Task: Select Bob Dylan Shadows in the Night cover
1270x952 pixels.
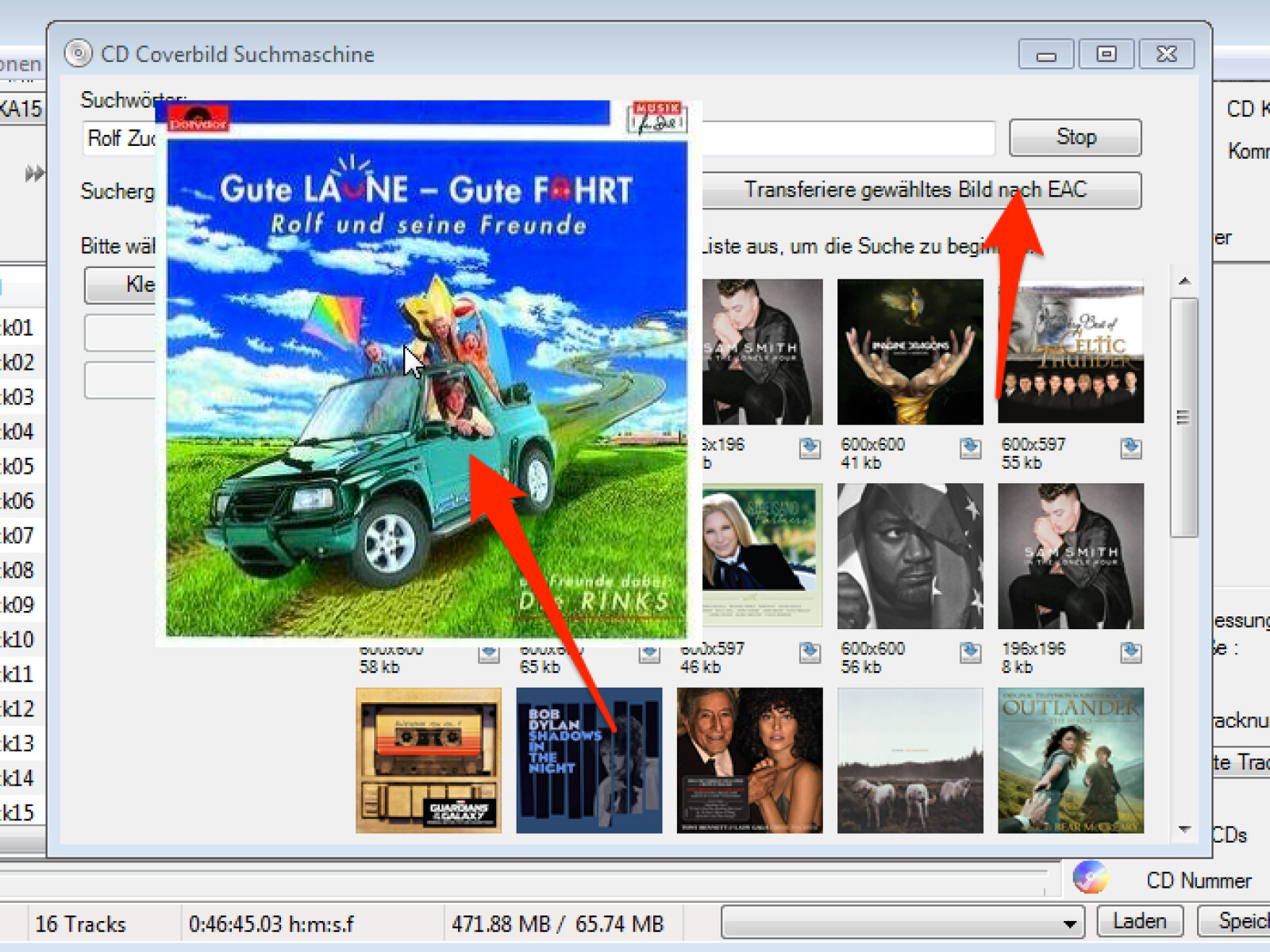Action: 589,760
